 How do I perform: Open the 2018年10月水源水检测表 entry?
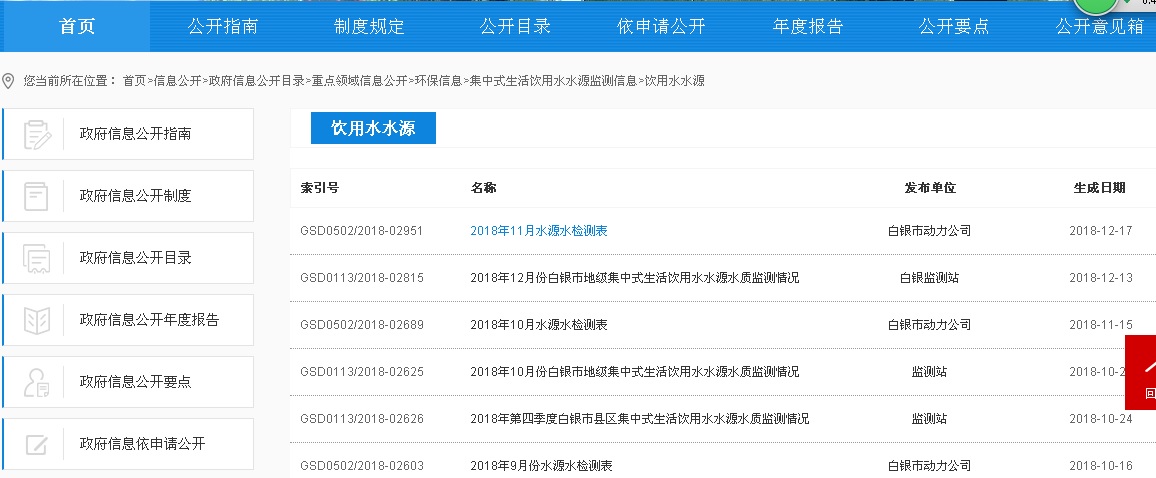pyautogui.click(x=538, y=325)
